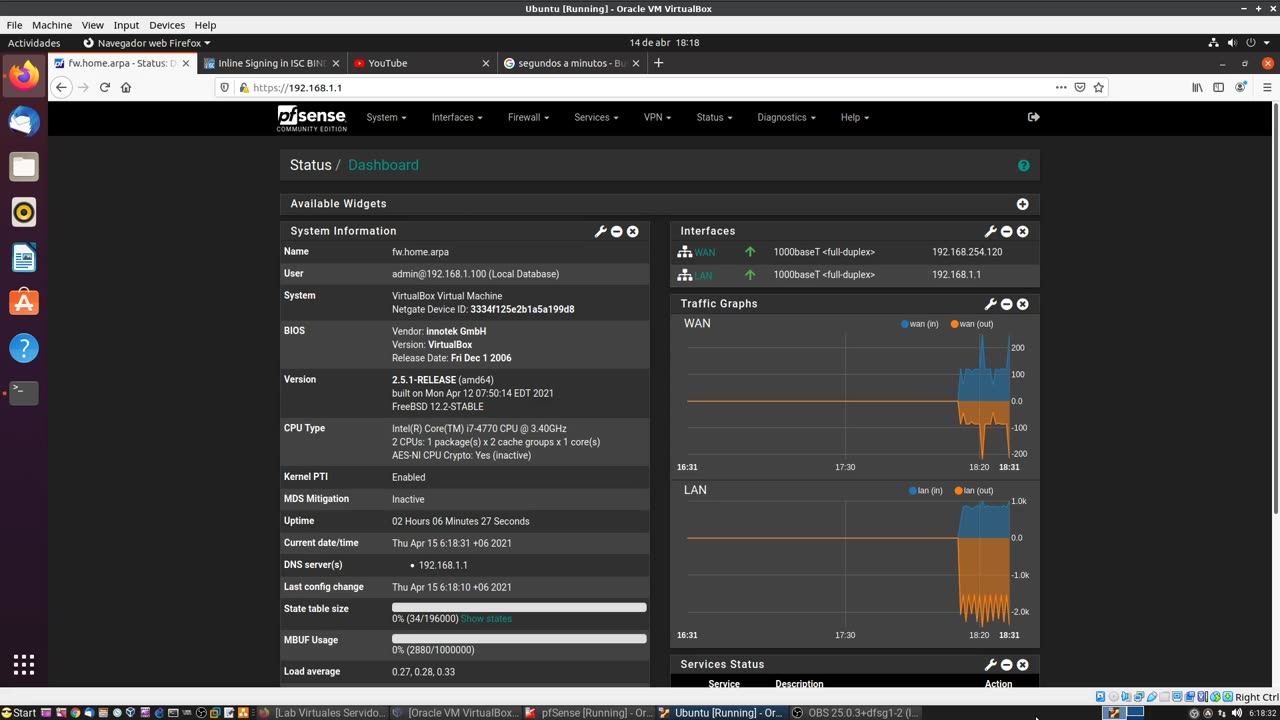The width and height of the screenshot is (1280, 720).
Task: Close the Interfaces widget
Action: (1023, 231)
